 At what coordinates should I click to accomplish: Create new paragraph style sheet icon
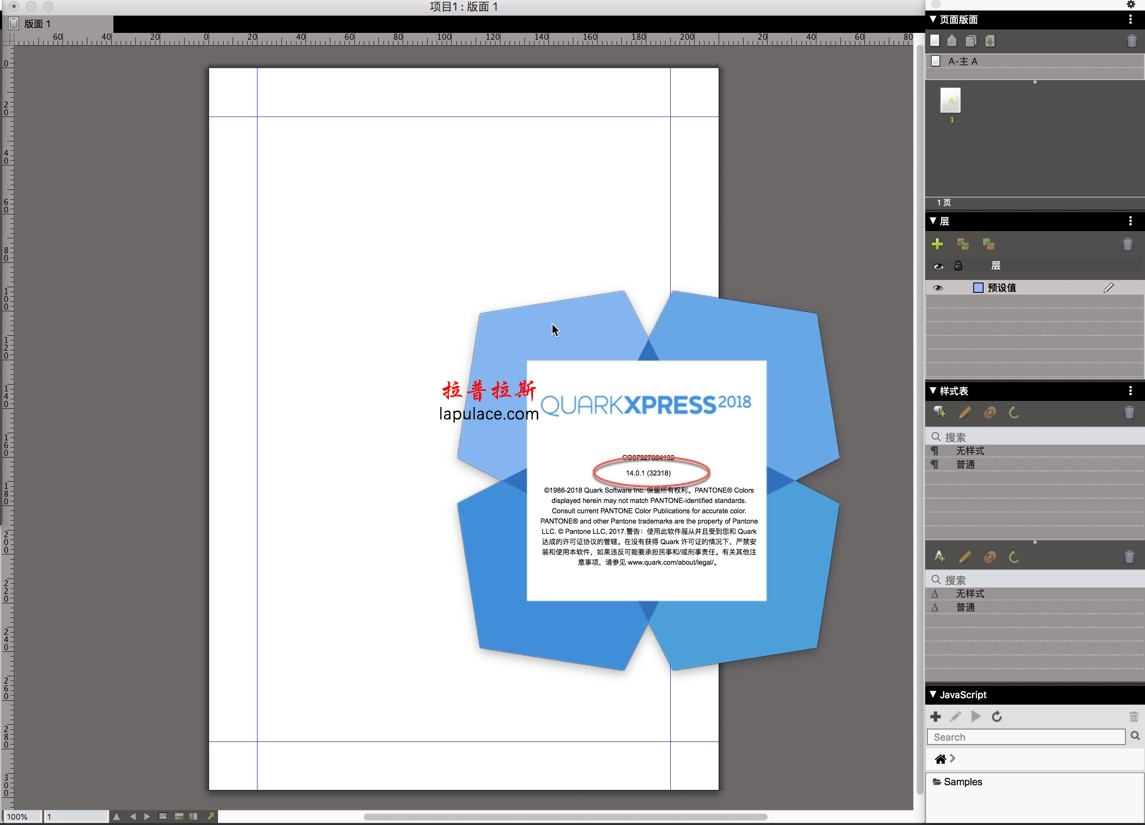[940, 412]
